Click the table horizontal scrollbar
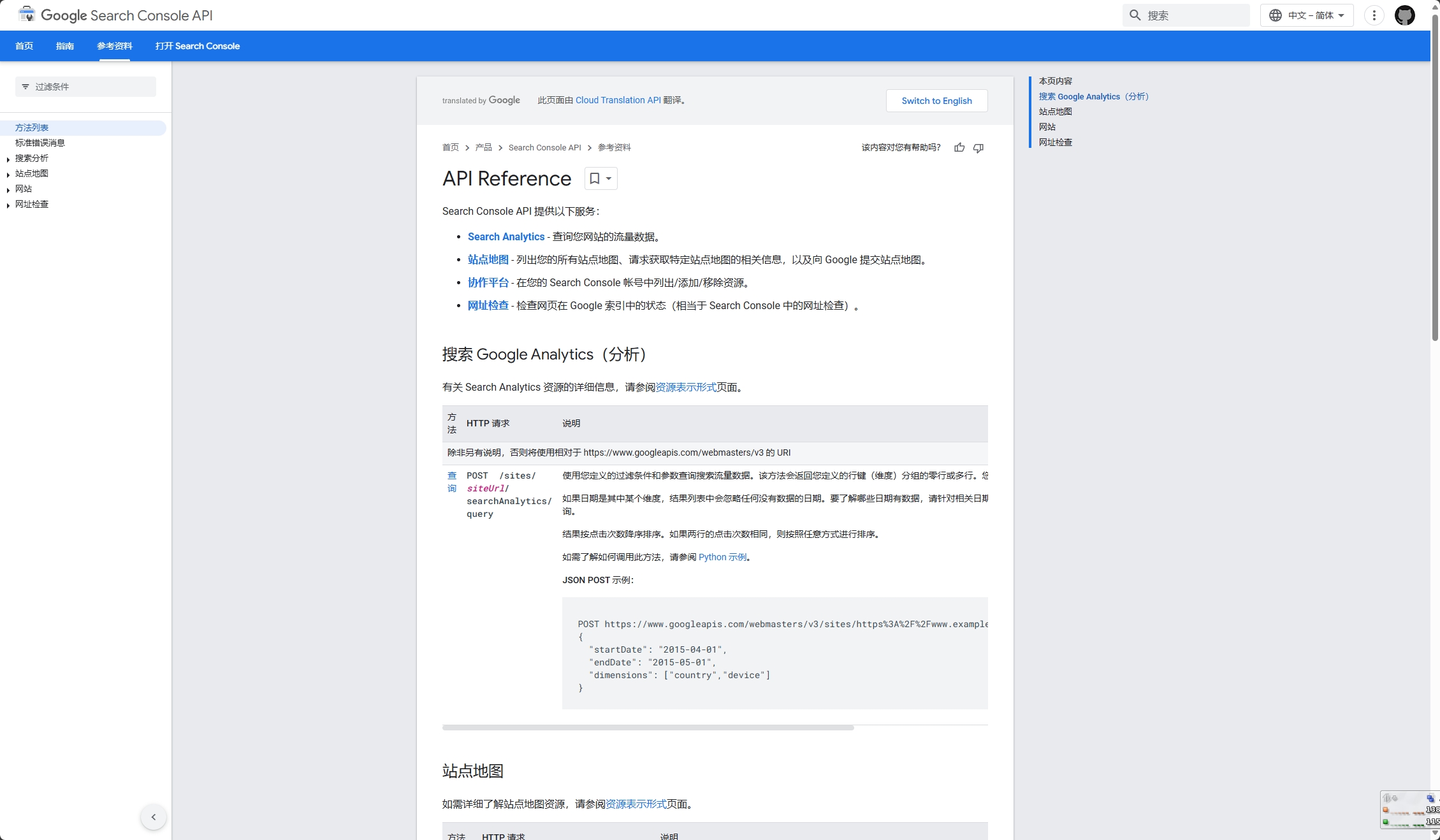The image size is (1440, 840). coord(648,727)
